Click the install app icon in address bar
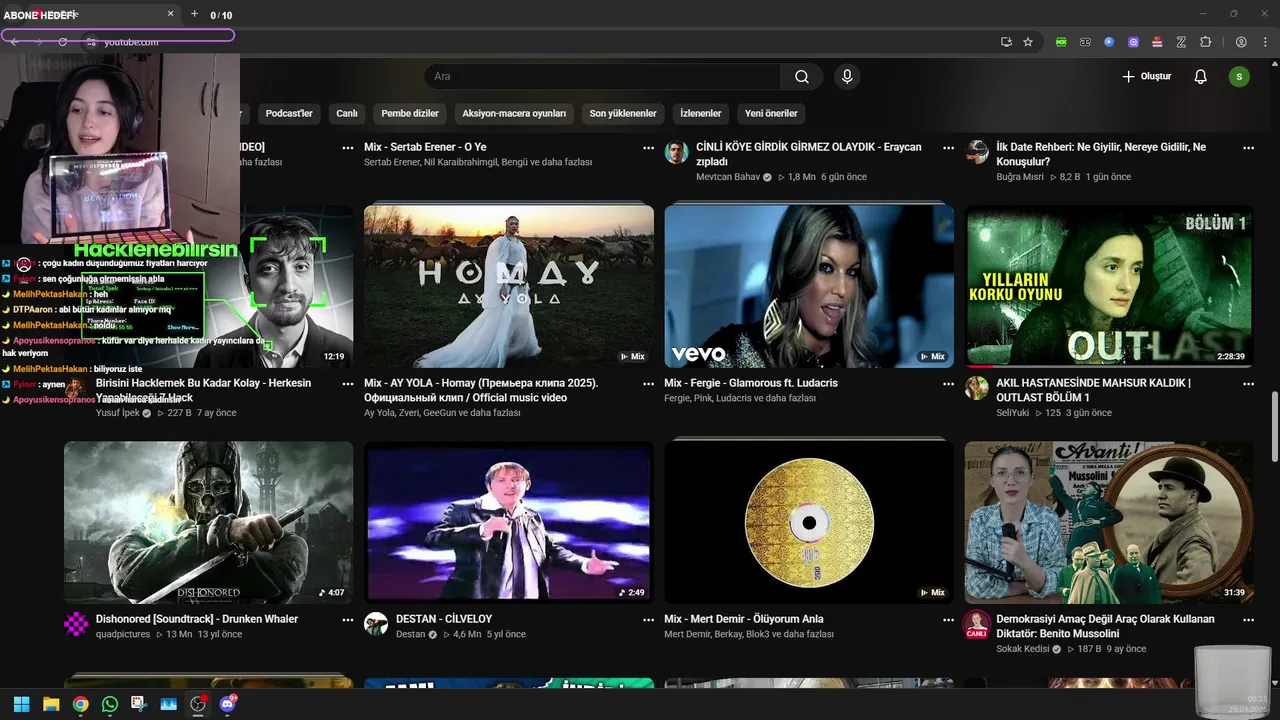The image size is (1280, 720). (1006, 42)
